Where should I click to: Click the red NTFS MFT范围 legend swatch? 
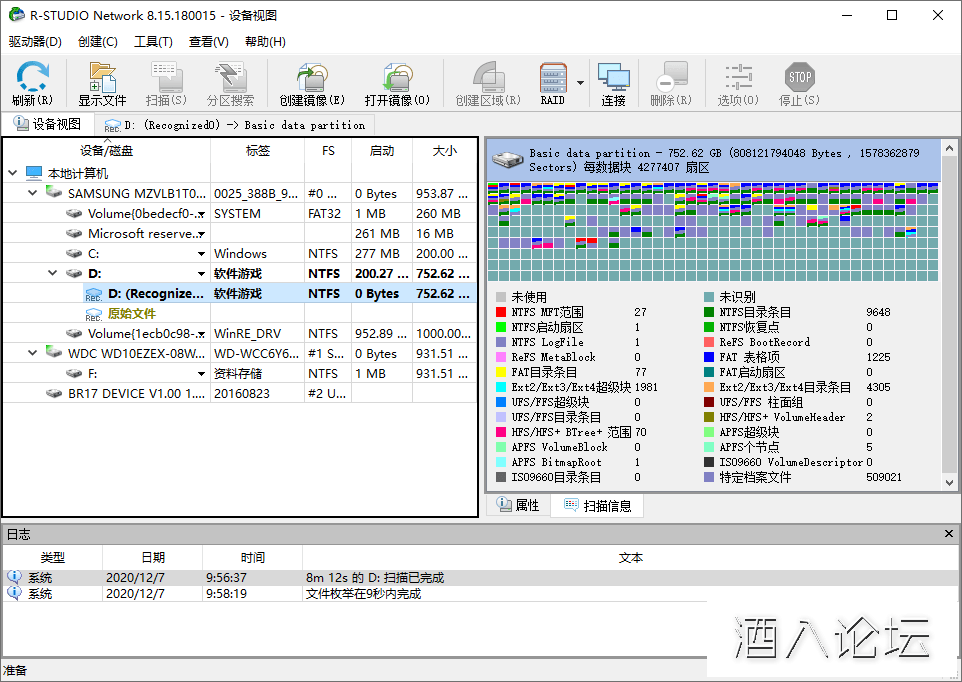click(x=501, y=312)
